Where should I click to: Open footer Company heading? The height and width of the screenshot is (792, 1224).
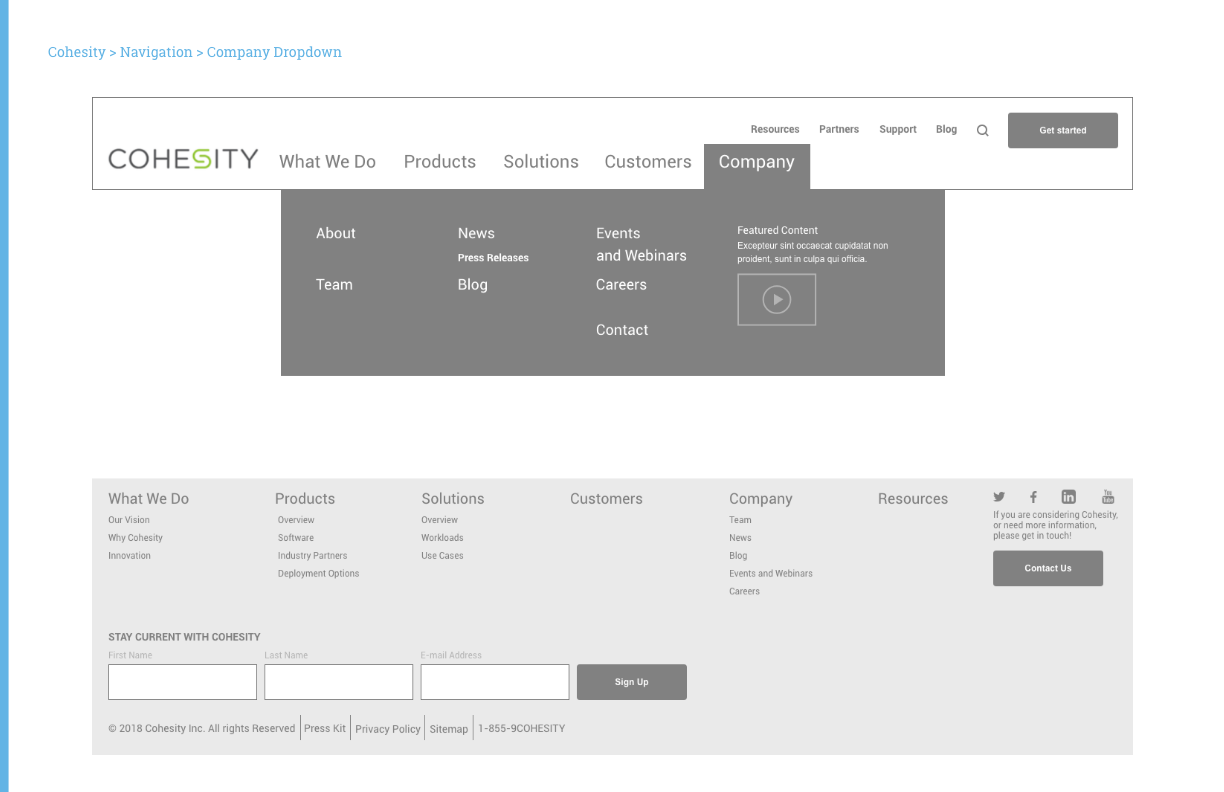(761, 499)
